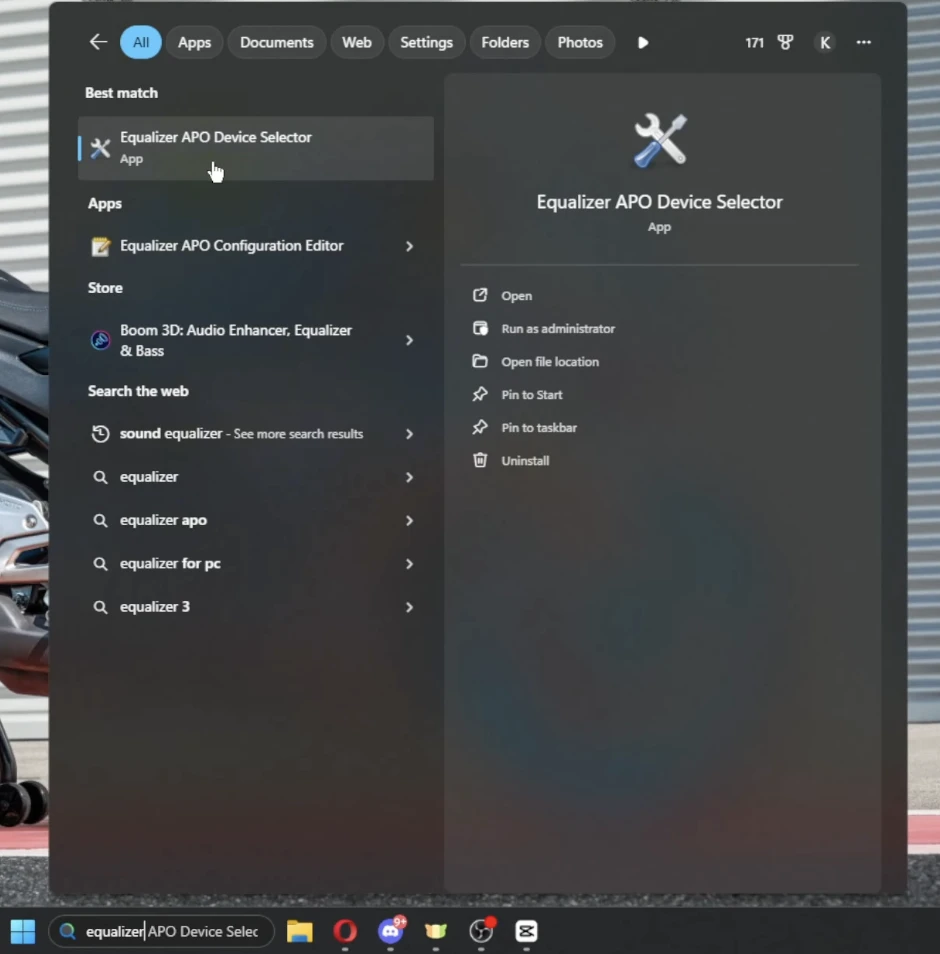Image resolution: width=940 pixels, height=954 pixels.
Task: Click search icon beside 'equalizer for pc'
Action: coord(100,564)
